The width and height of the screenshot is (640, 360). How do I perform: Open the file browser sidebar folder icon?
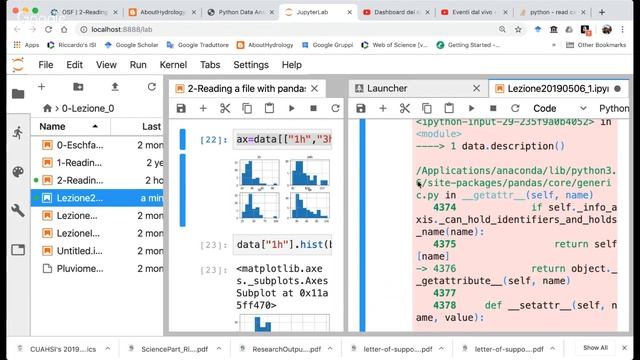pos(18,94)
